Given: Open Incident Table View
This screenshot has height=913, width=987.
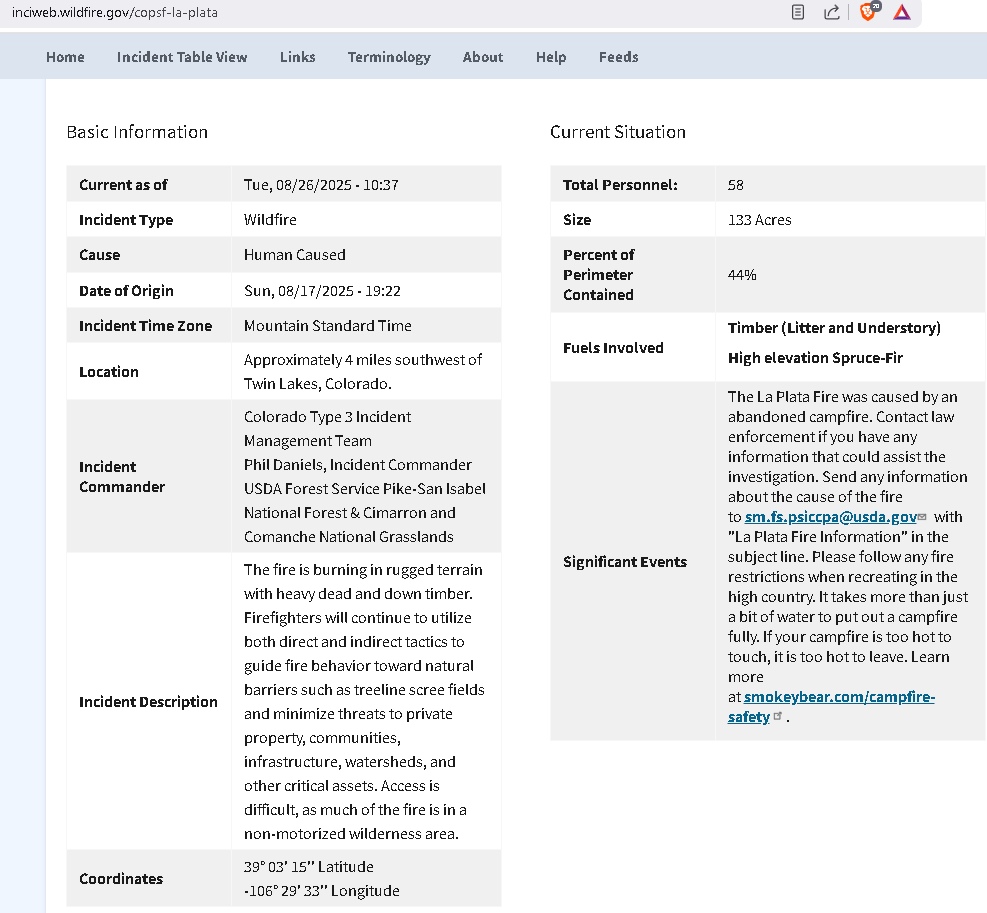Looking at the screenshot, I should (x=182, y=57).
